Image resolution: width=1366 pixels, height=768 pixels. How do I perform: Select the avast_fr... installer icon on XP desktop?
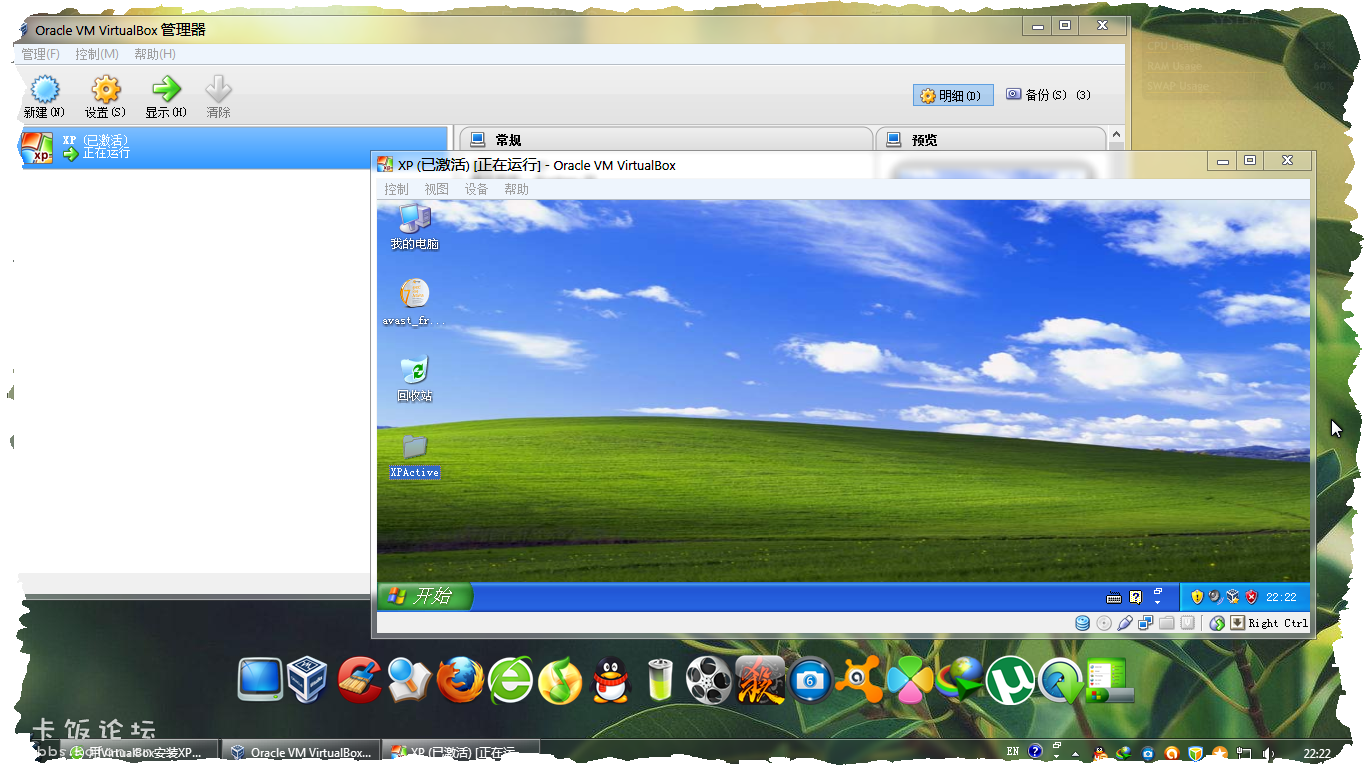click(x=414, y=302)
